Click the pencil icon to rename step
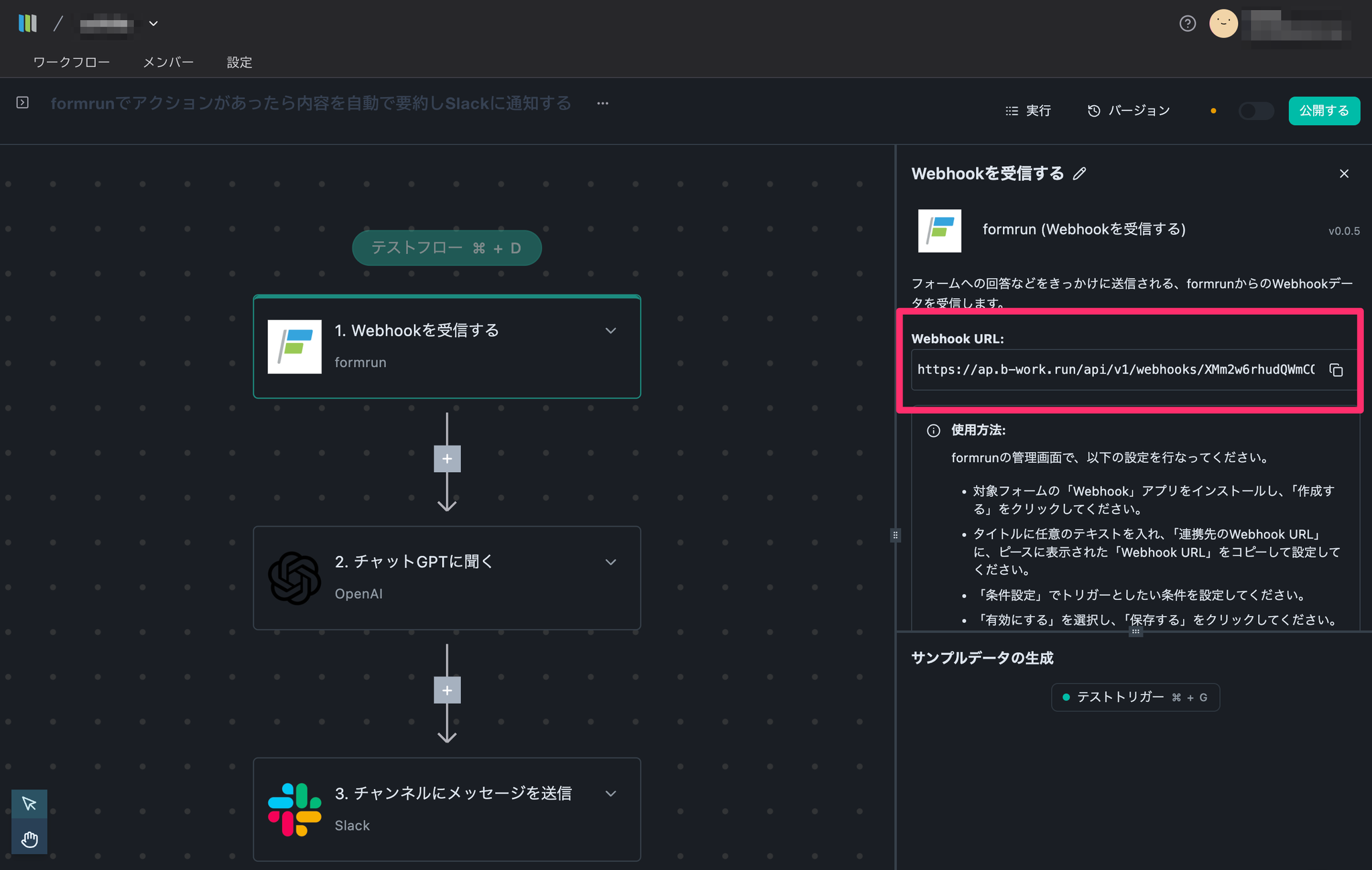Viewport: 1372px width, 870px height. [x=1079, y=174]
